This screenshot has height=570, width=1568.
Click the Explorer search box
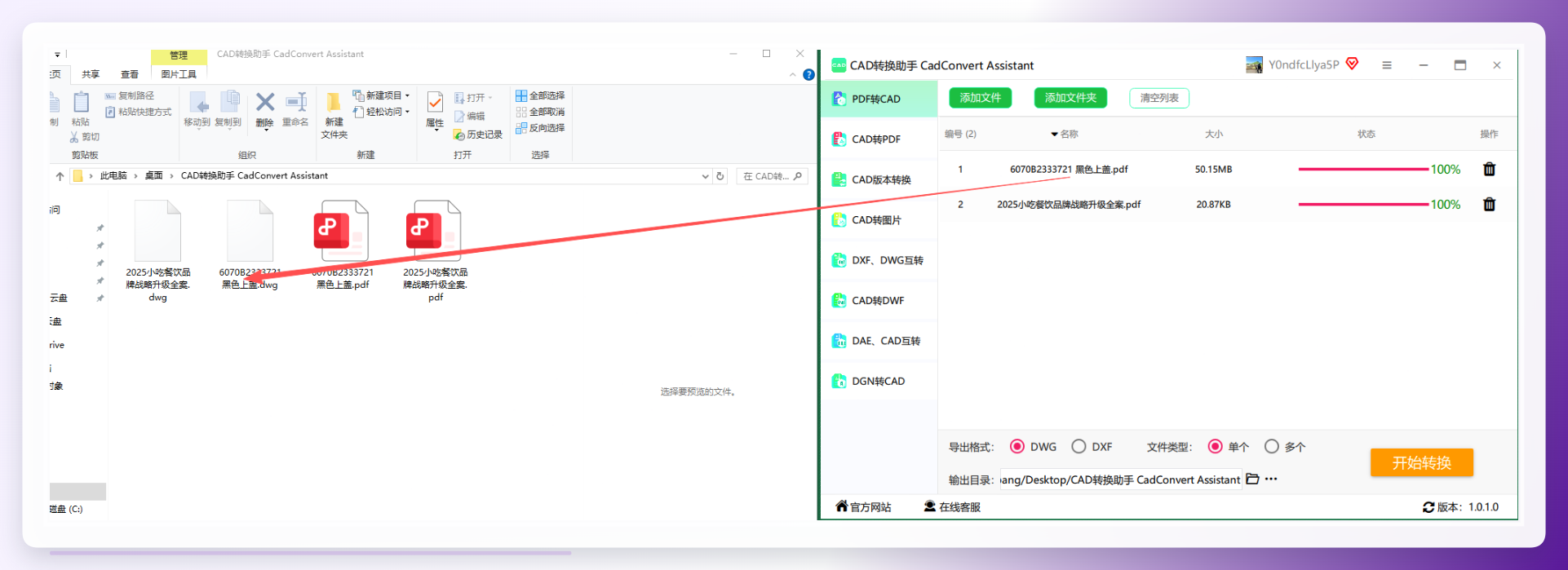point(772,176)
